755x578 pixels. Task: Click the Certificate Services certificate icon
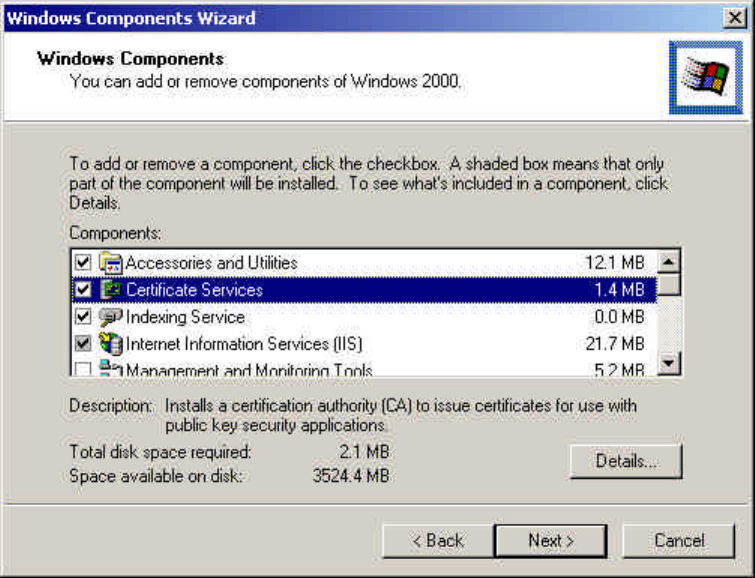111,290
